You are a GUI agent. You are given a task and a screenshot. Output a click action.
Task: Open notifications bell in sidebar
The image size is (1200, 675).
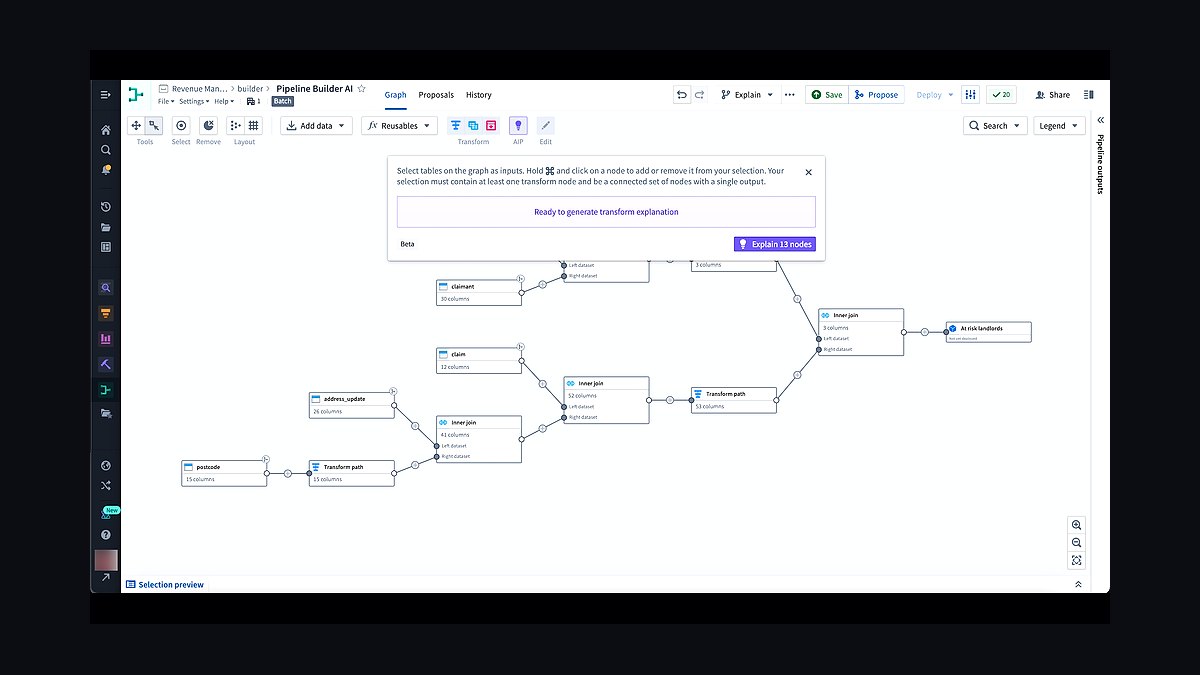(x=106, y=170)
